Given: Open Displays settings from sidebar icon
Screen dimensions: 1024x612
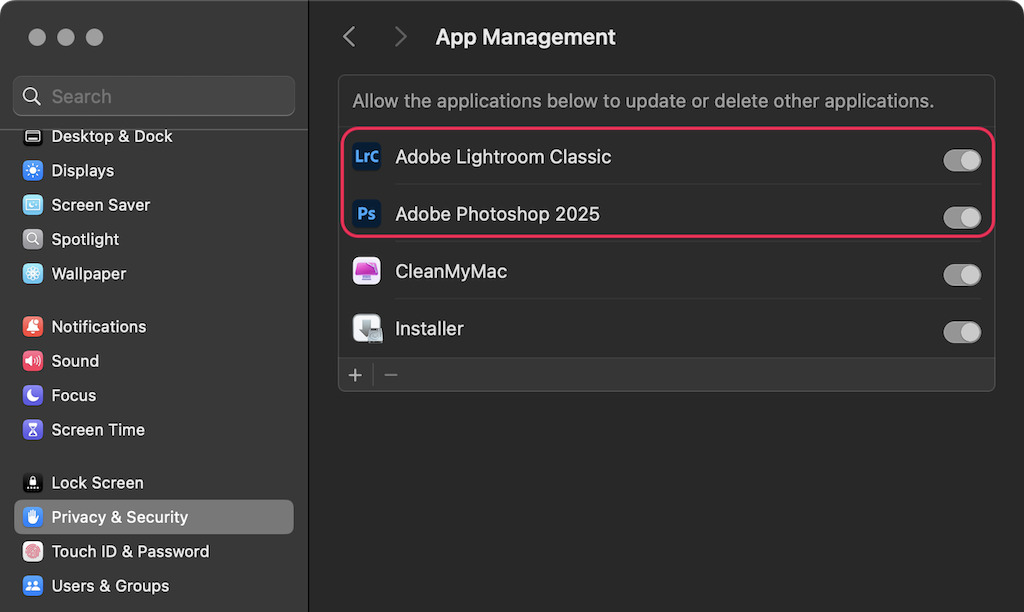Looking at the screenshot, I should coord(34,171).
